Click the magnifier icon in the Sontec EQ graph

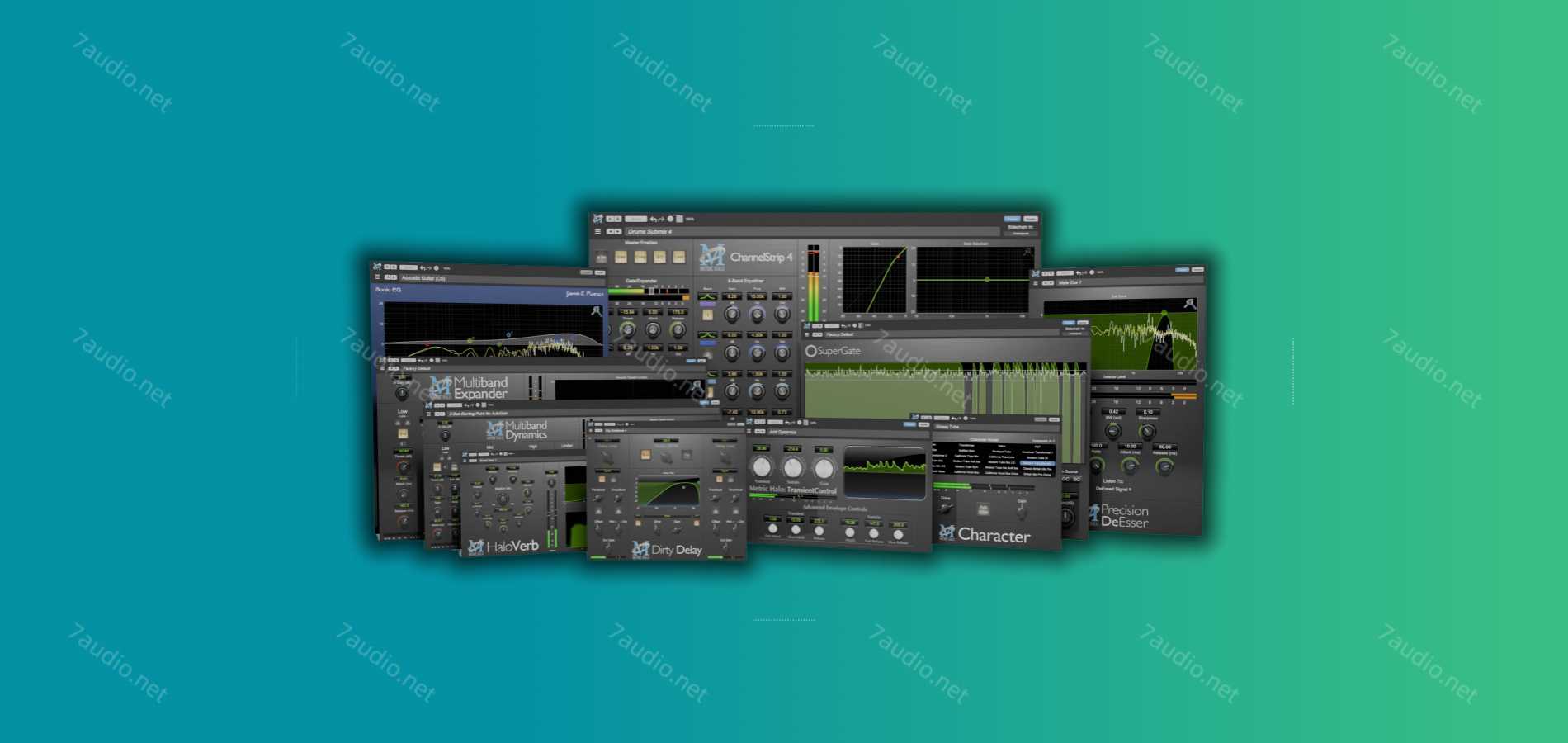click(597, 310)
